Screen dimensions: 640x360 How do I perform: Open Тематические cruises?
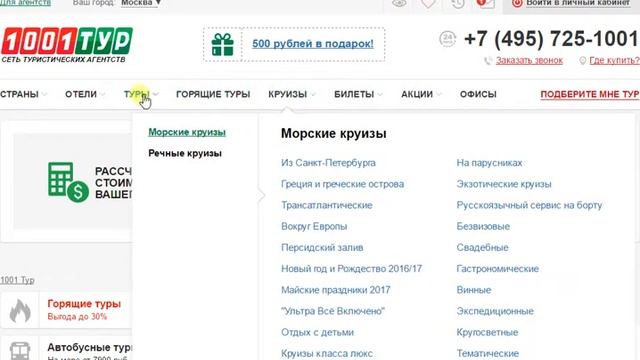tap(487, 353)
